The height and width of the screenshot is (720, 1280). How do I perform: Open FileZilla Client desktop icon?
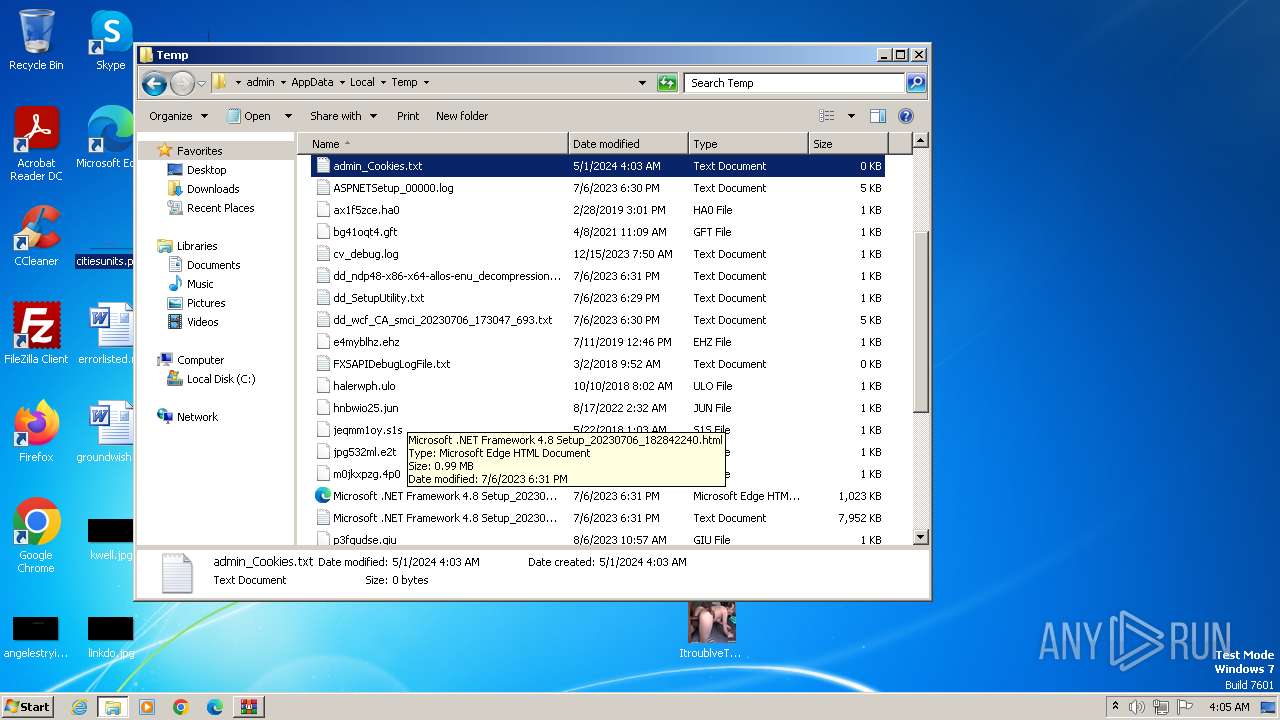[36, 334]
